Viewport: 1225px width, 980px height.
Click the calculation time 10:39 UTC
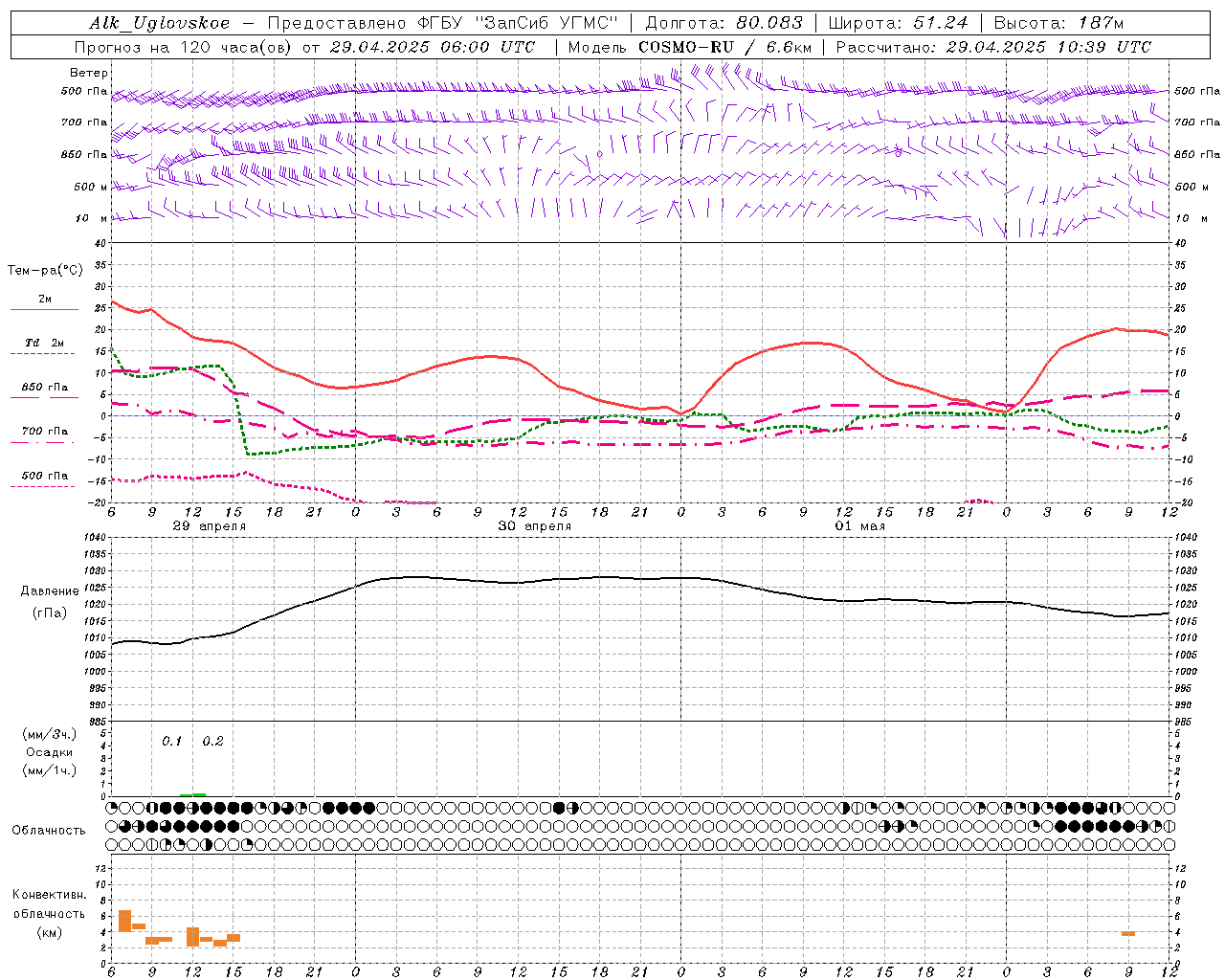tap(1104, 47)
